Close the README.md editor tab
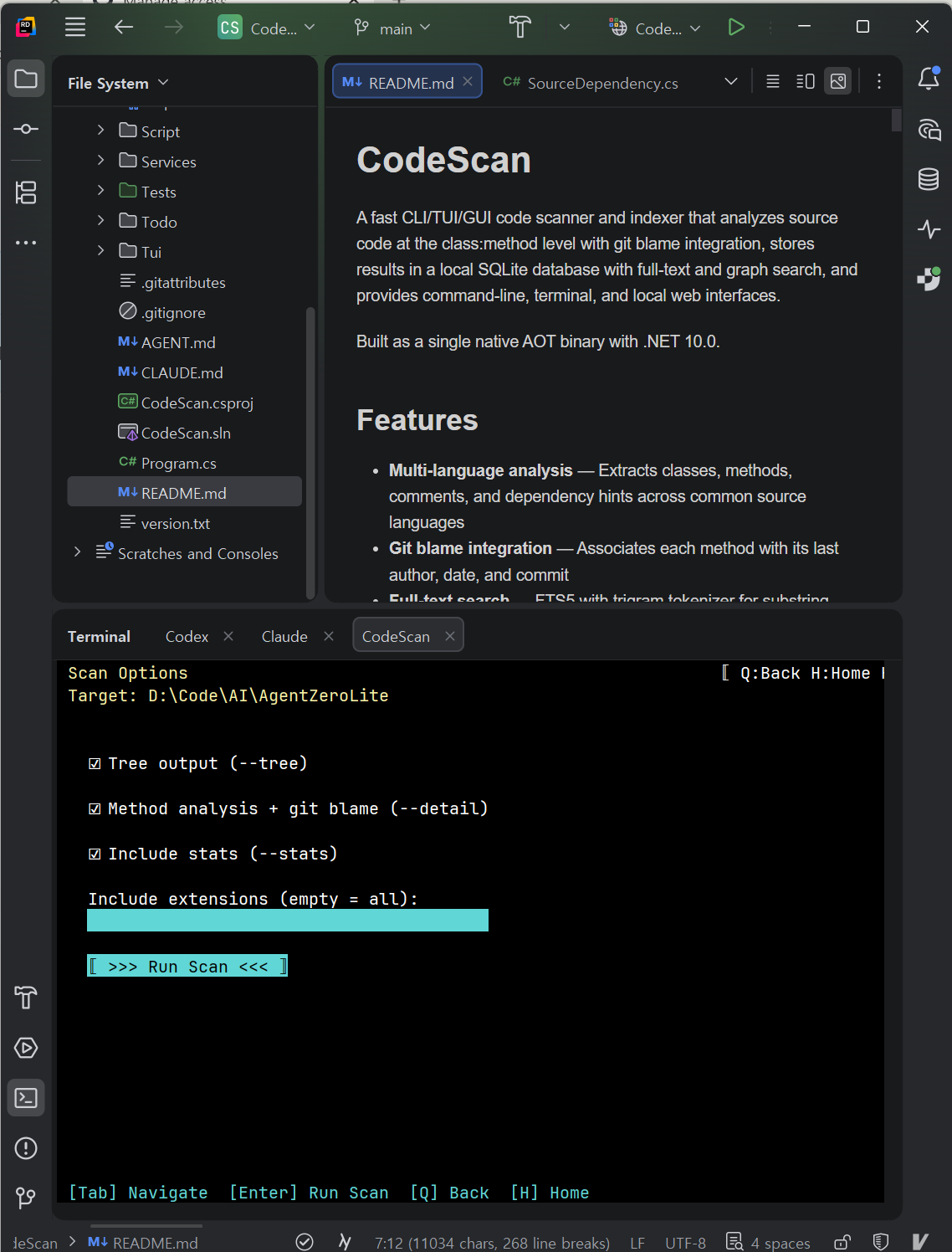 pyautogui.click(x=468, y=81)
